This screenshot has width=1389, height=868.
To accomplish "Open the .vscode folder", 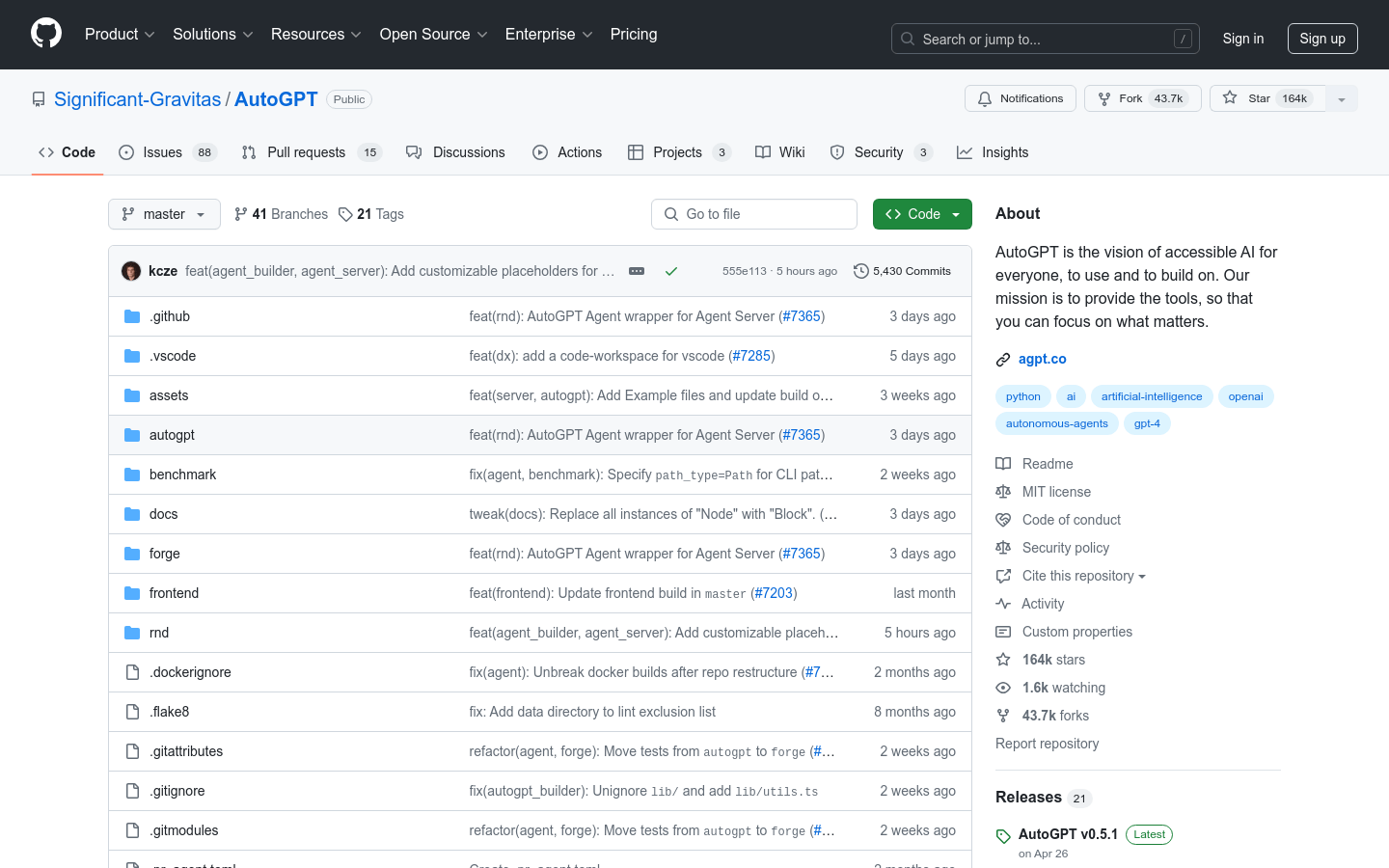I will point(173,356).
